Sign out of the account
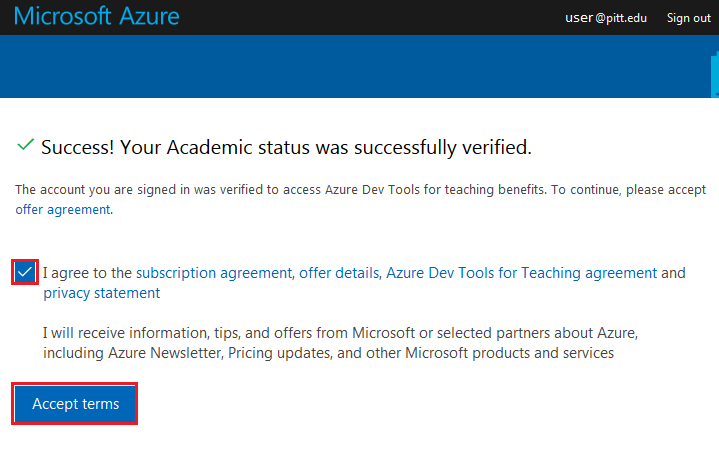This screenshot has width=719, height=449. (x=688, y=18)
